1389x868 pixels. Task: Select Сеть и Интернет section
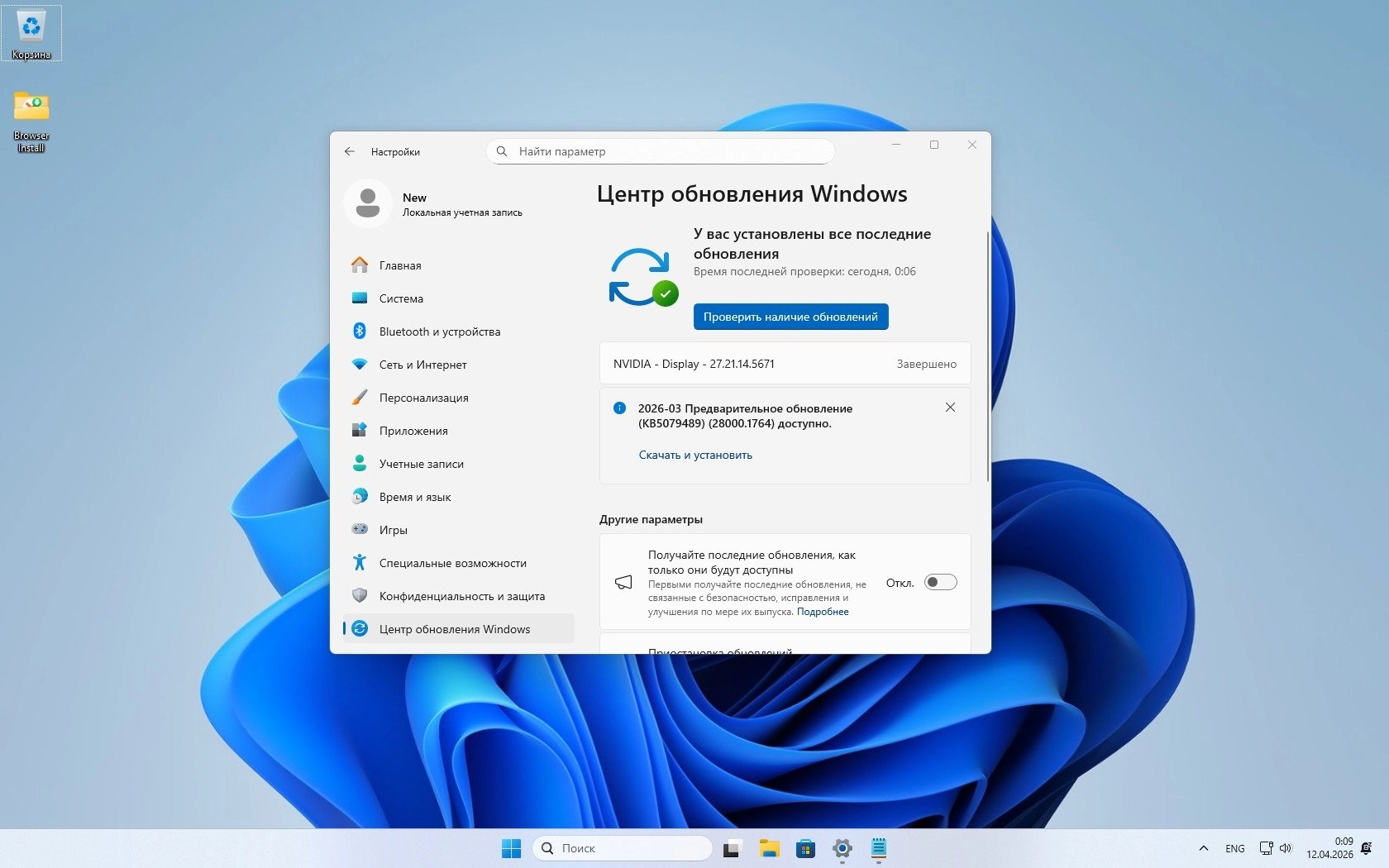tap(458, 365)
